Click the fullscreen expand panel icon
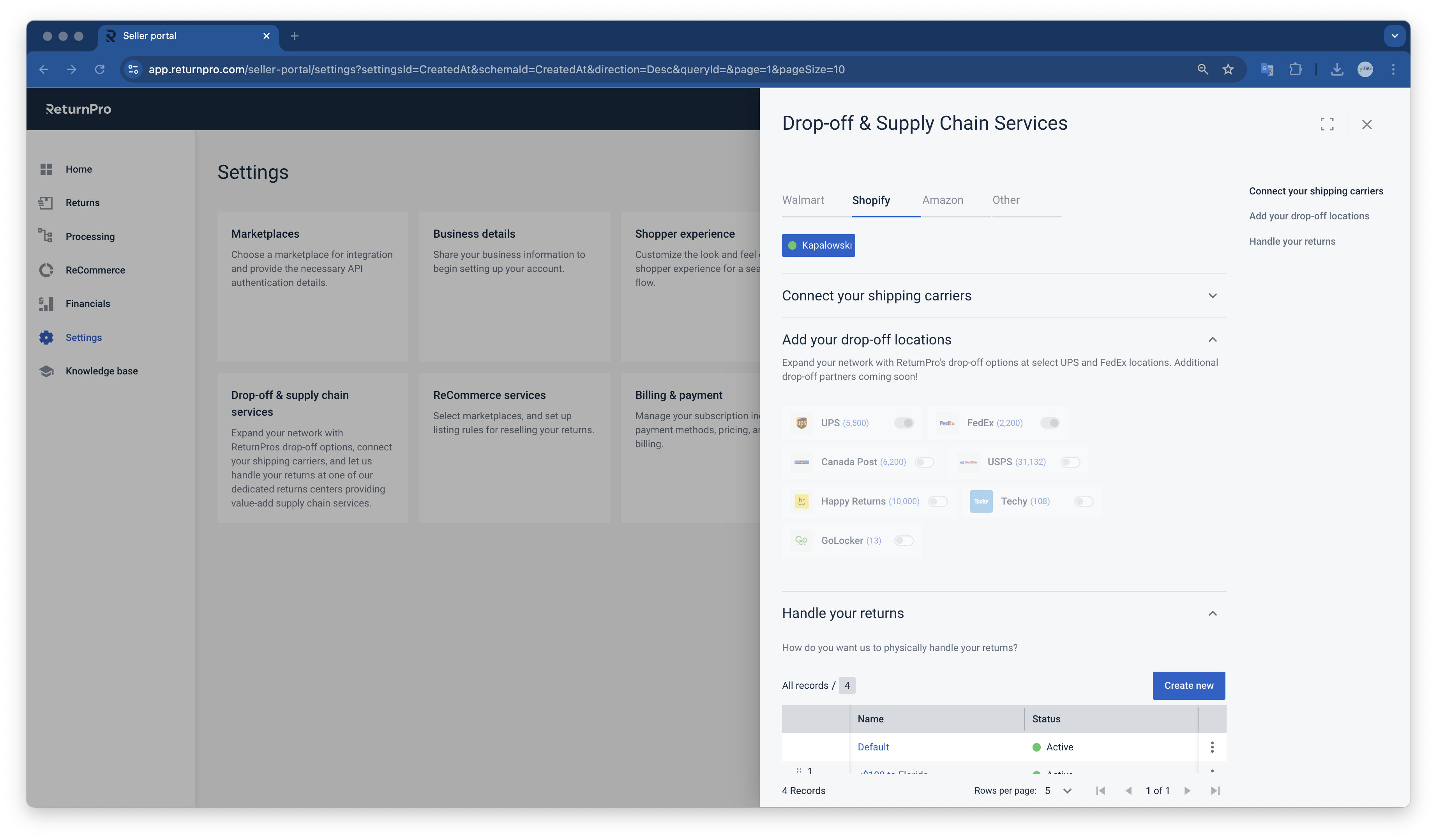 click(x=1326, y=124)
